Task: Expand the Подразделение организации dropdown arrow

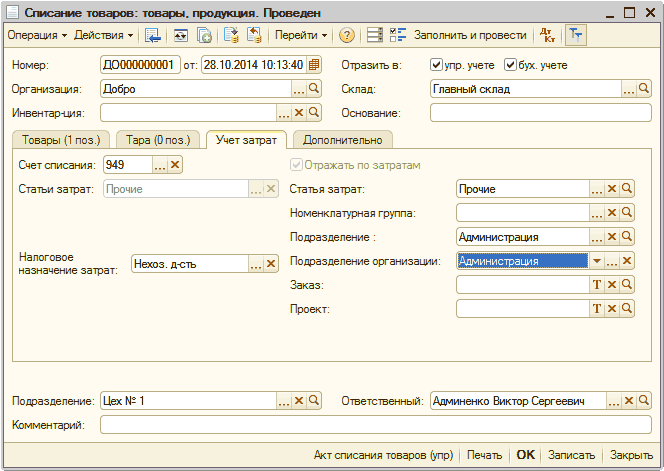Action: [x=597, y=261]
